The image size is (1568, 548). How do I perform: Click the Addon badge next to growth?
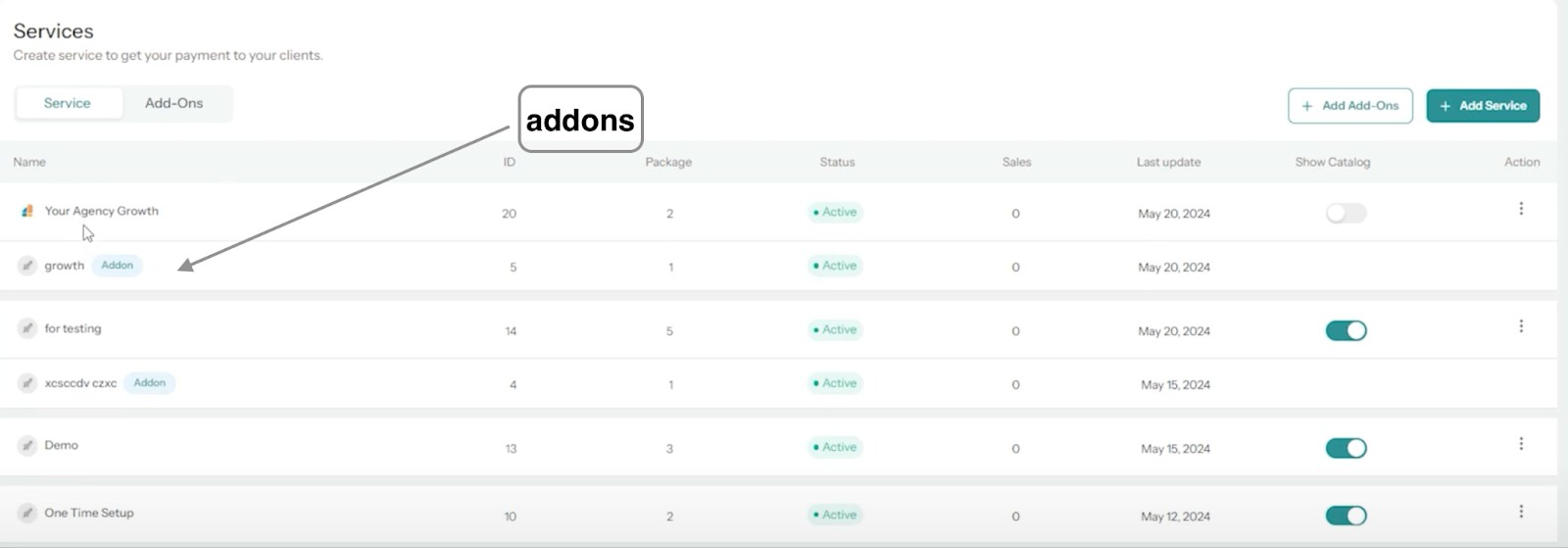118,266
